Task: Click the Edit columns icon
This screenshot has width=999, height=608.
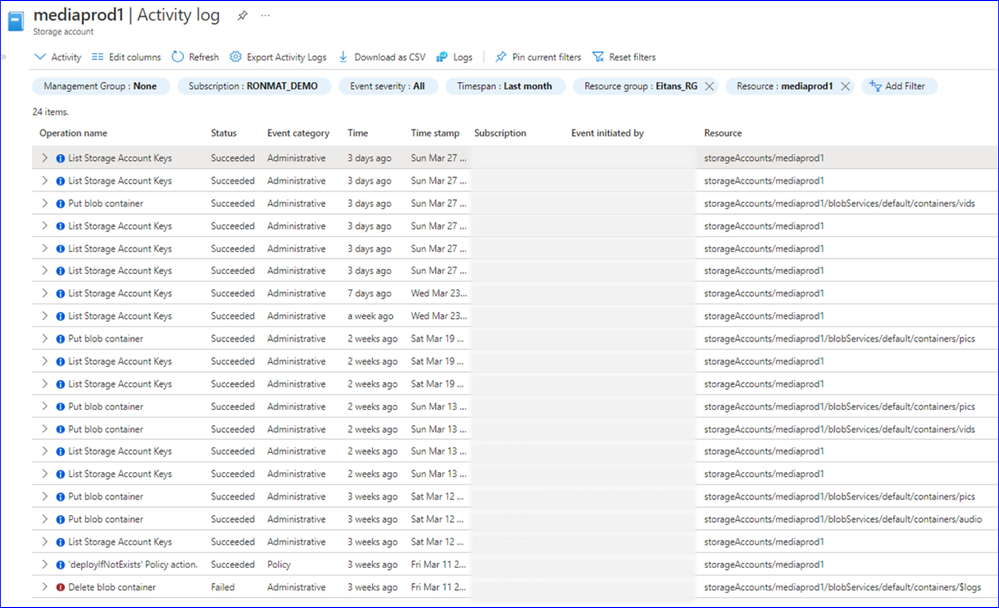Action: 97,57
